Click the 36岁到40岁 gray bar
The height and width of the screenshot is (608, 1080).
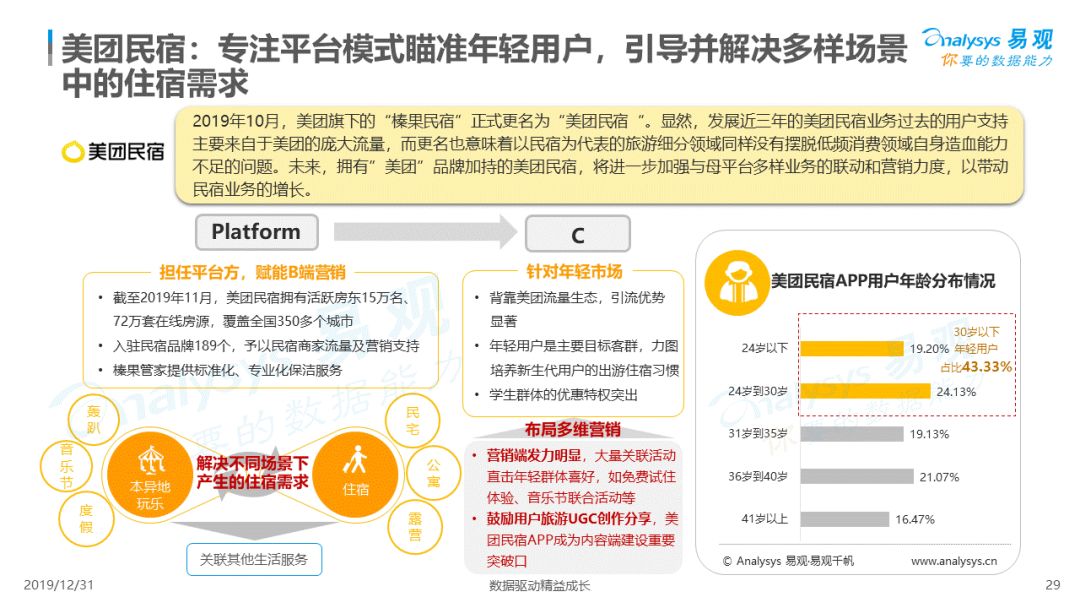(x=857, y=476)
